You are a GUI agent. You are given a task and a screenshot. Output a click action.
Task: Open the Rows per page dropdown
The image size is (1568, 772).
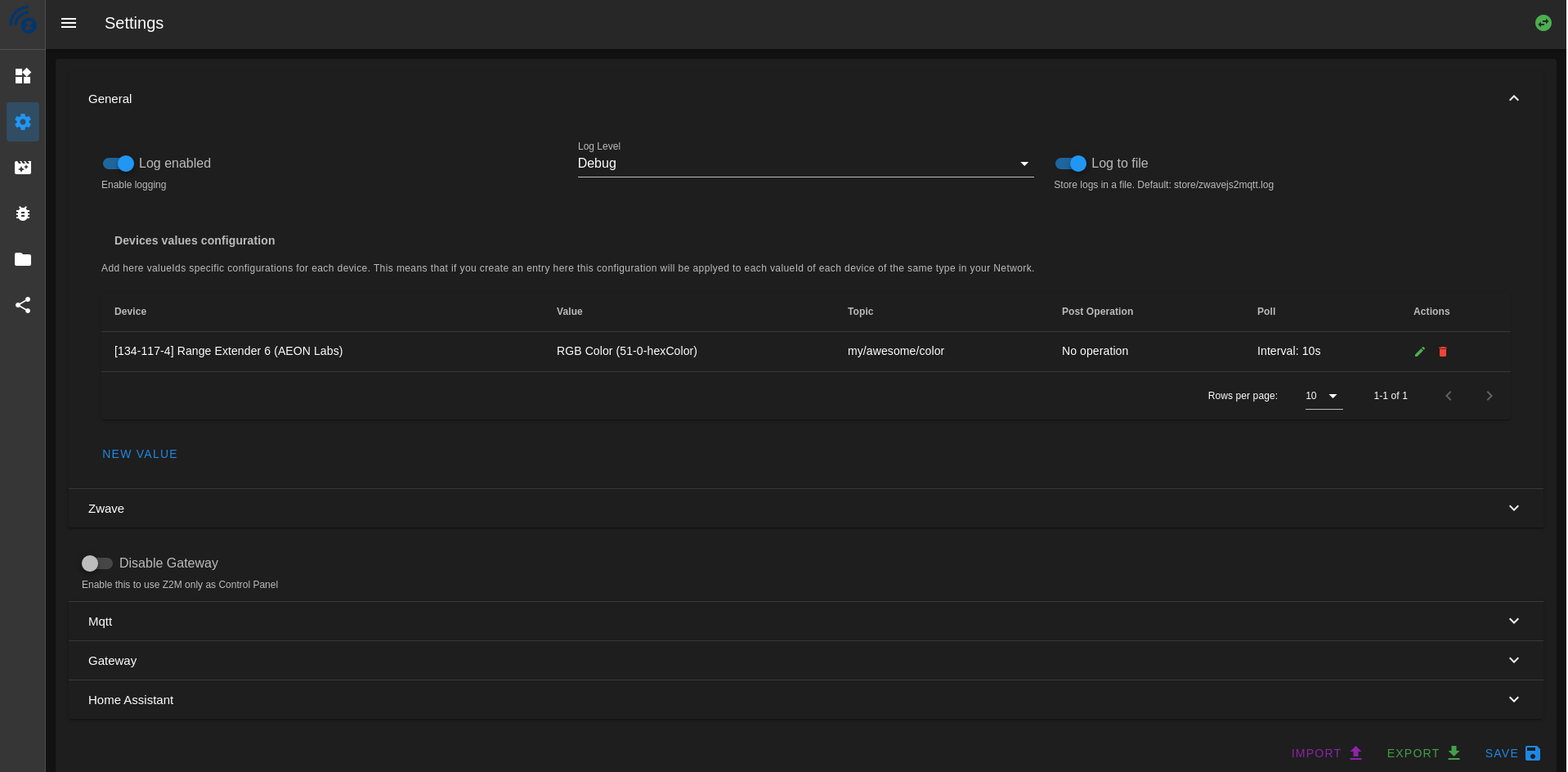tap(1324, 396)
